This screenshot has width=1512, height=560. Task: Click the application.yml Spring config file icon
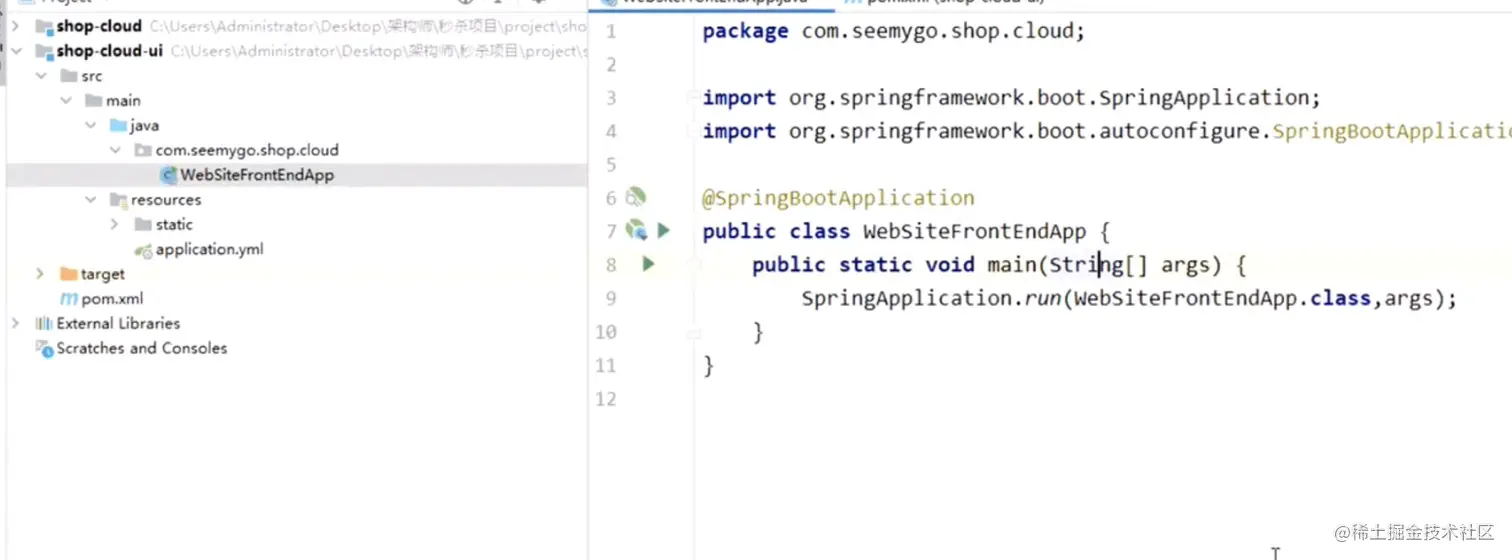tap(144, 250)
